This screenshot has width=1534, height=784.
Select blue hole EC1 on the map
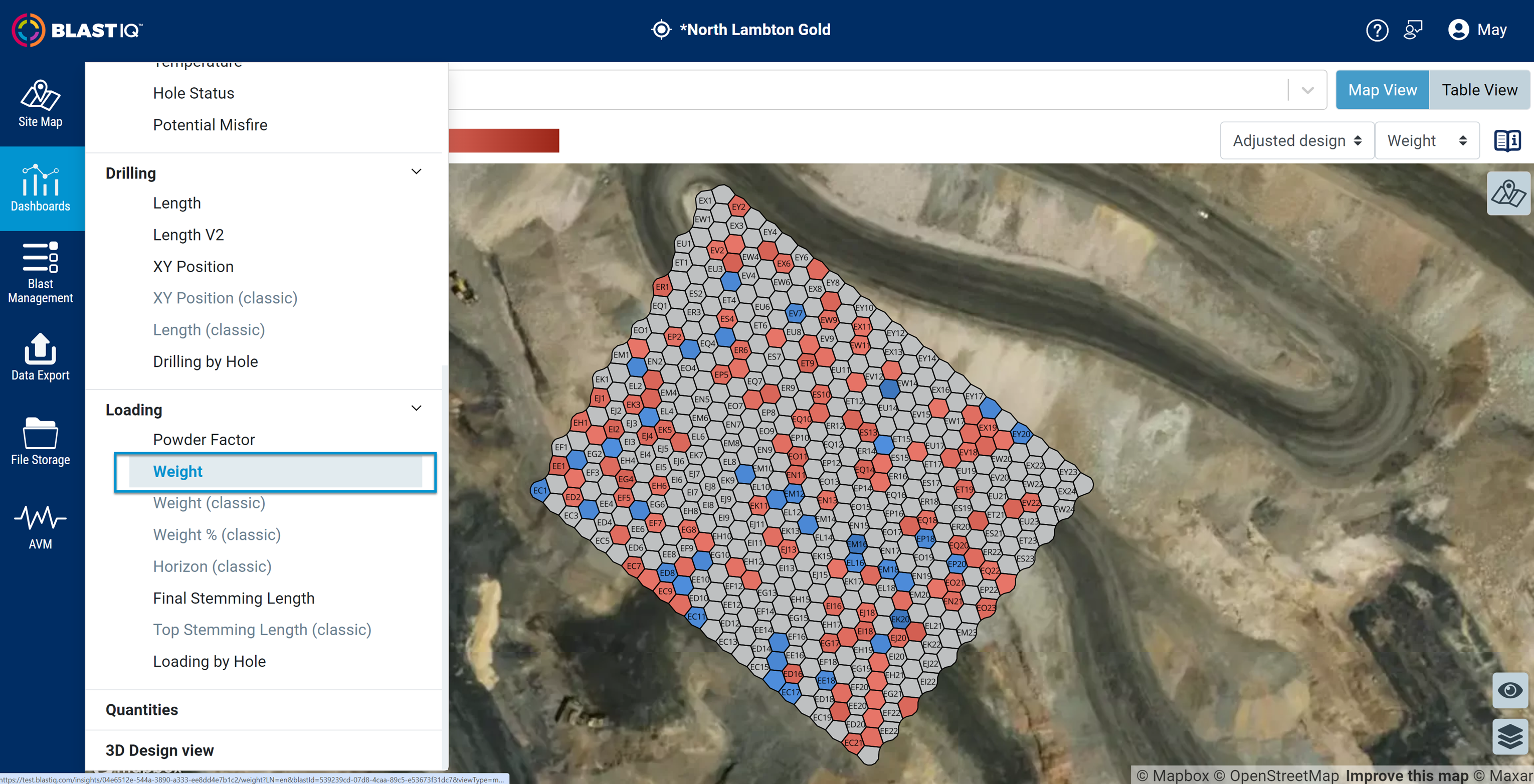(539, 491)
